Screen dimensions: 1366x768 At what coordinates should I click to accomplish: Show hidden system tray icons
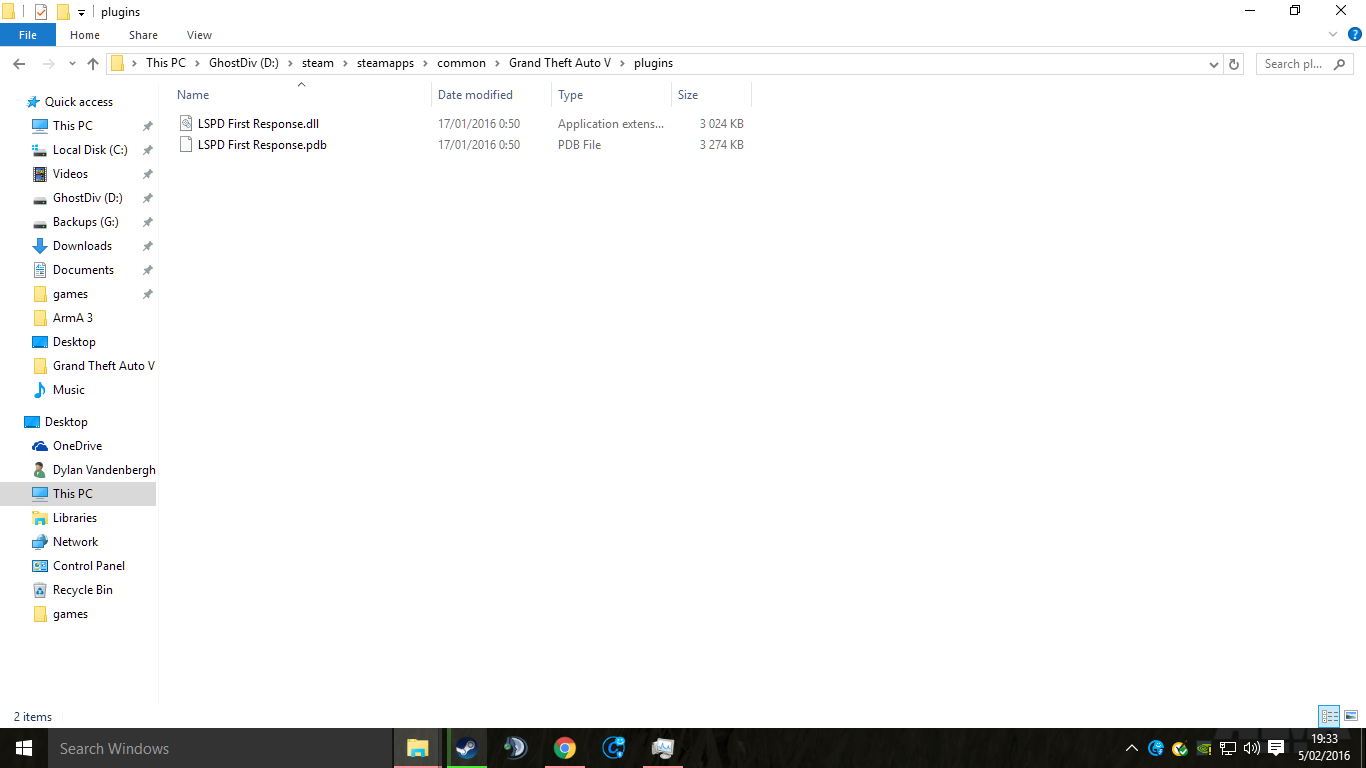click(x=1132, y=748)
